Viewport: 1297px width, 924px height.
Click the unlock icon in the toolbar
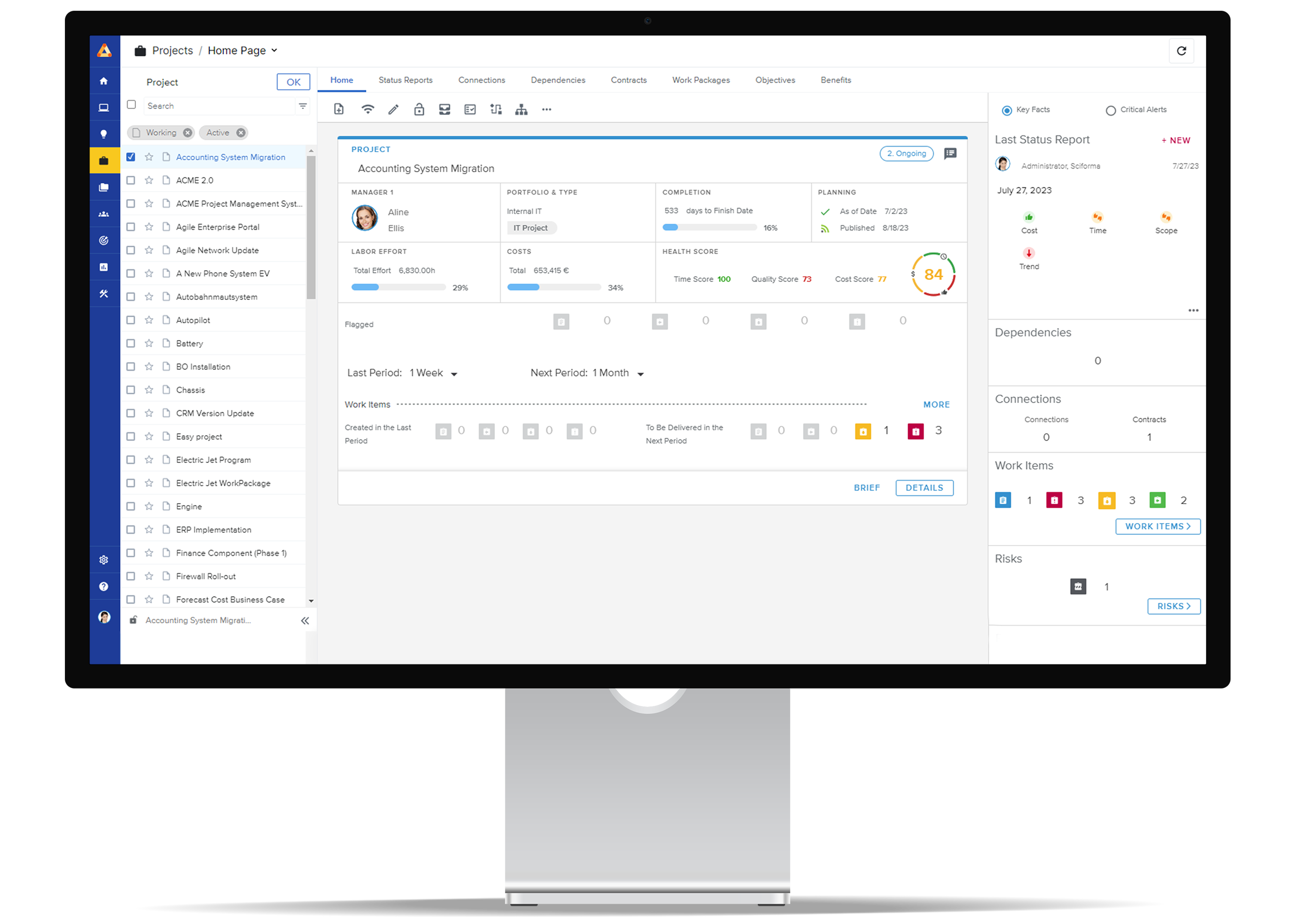pos(419,109)
